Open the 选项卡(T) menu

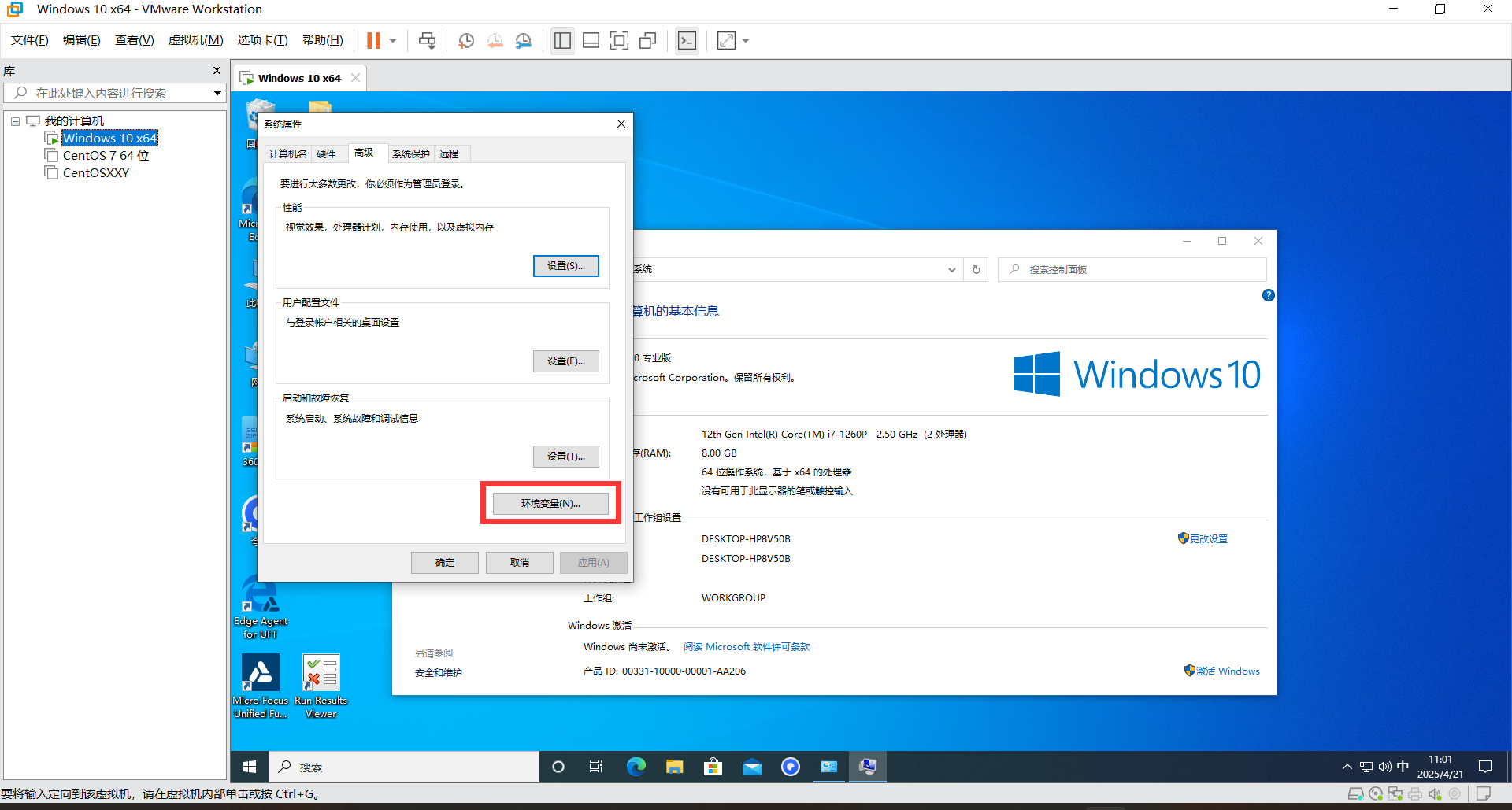263,40
